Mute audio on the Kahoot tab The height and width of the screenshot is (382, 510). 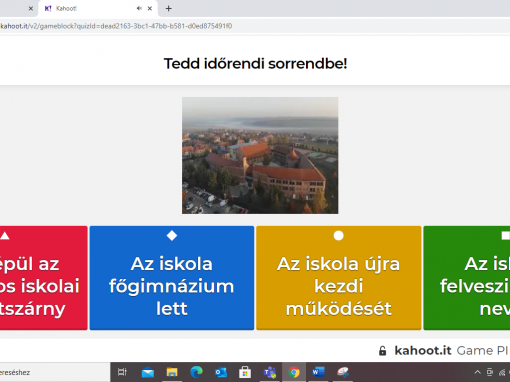(x=139, y=8)
